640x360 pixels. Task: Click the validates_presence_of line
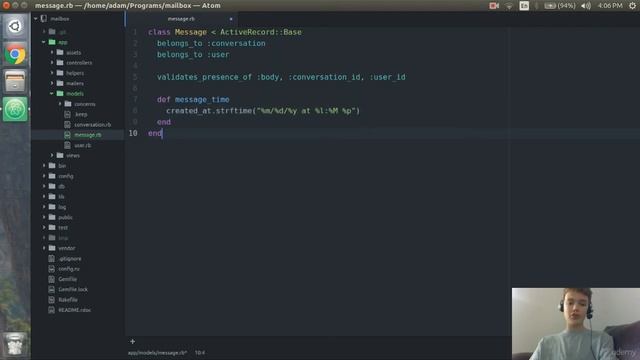281,77
